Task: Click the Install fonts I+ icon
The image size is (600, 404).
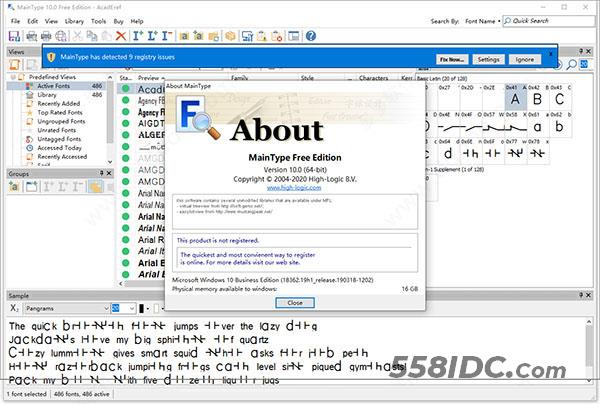Action: pos(138,36)
